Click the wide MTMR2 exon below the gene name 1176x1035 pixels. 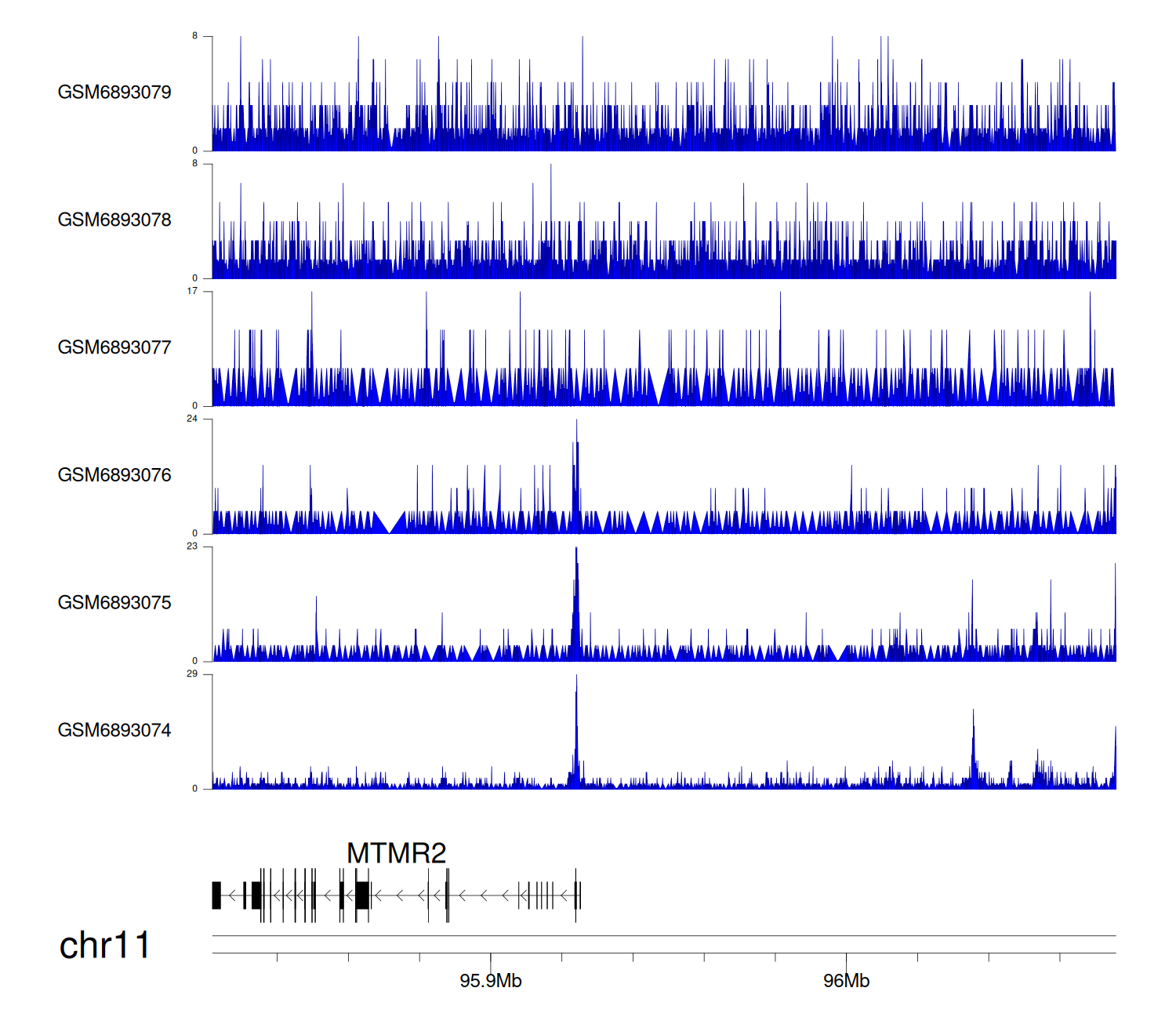pos(362,895)
